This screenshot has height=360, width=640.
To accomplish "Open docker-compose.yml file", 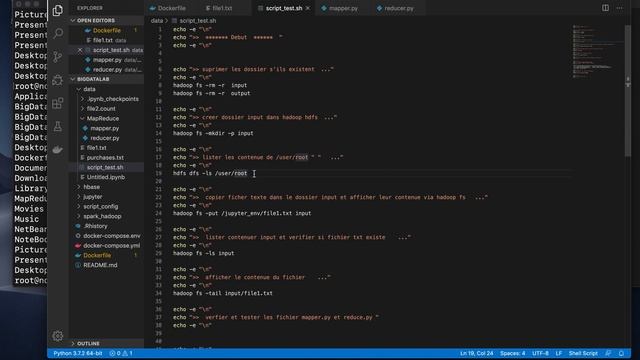I will click(107, 246).
